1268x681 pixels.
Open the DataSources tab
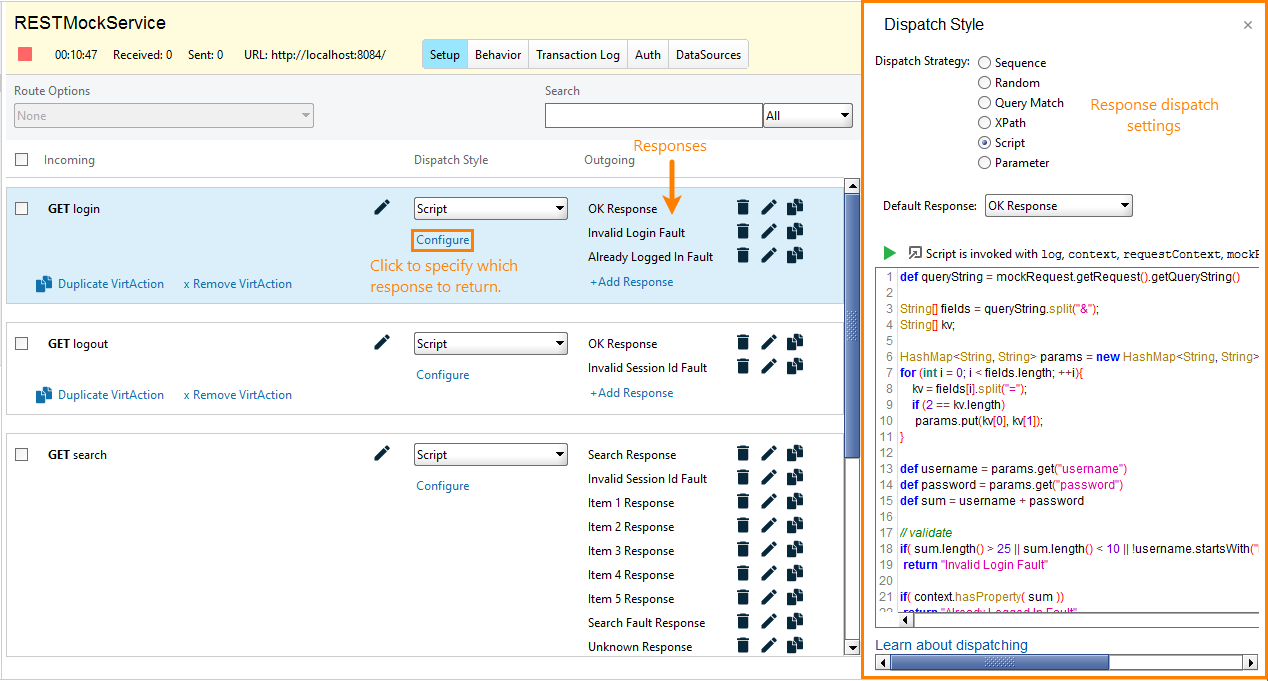[x=708, y=55]
